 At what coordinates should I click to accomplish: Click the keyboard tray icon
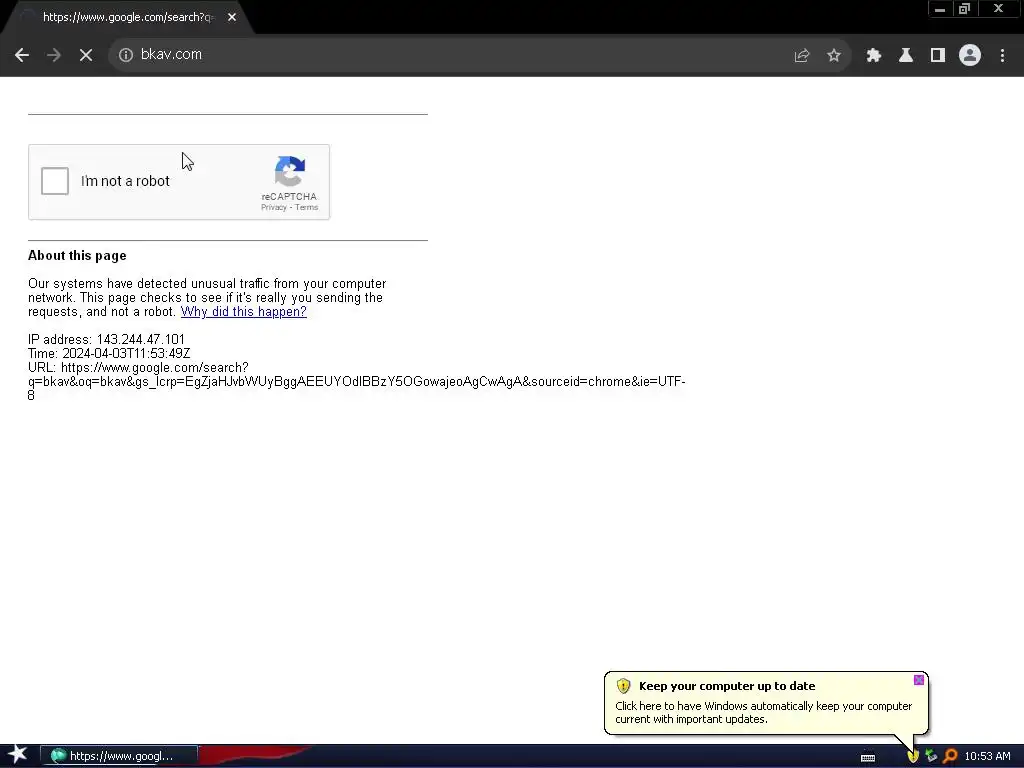pos(868,758)
